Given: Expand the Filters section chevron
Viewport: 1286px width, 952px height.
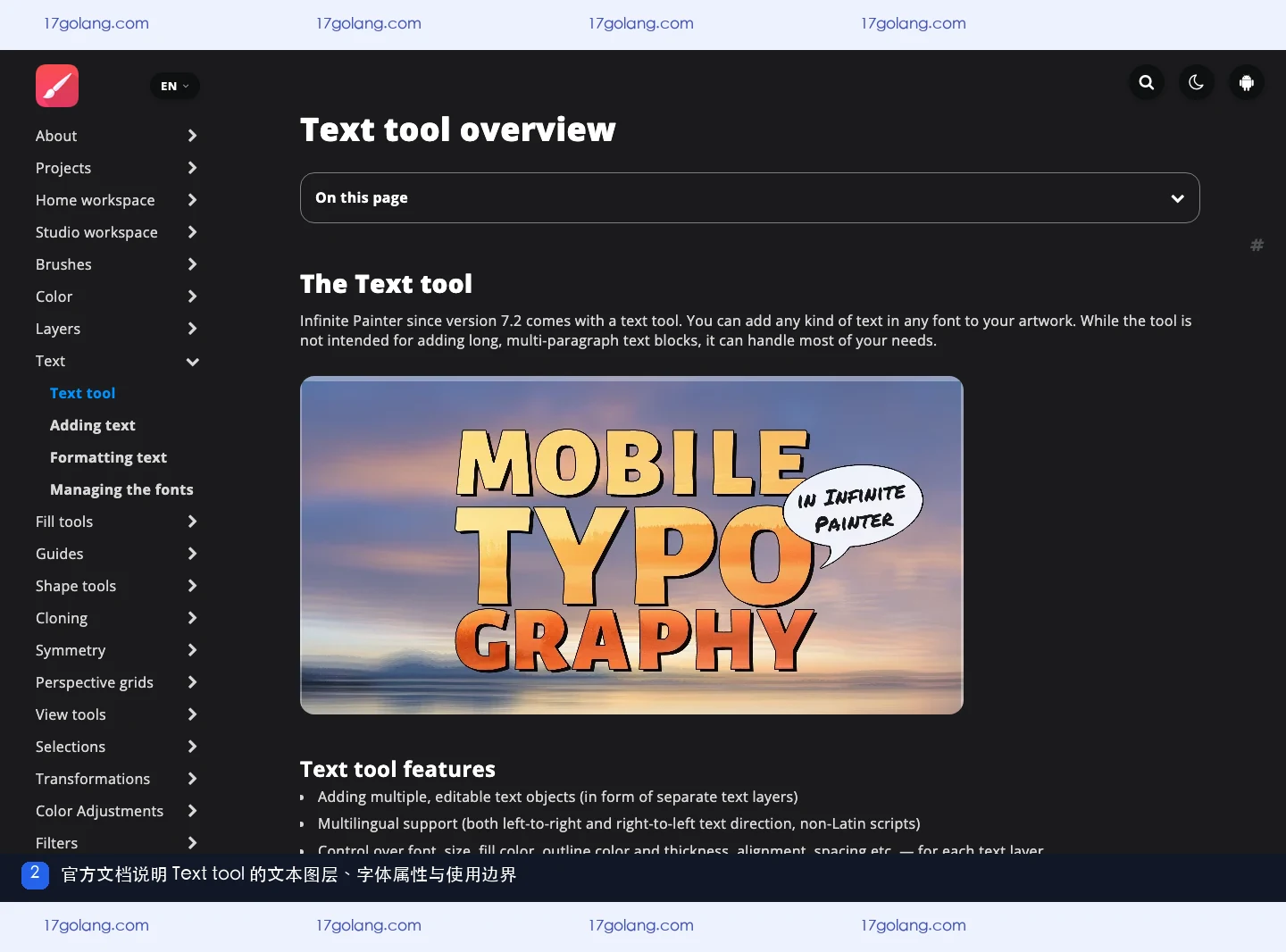Looking at the screenshot, I should pos(192,843).
